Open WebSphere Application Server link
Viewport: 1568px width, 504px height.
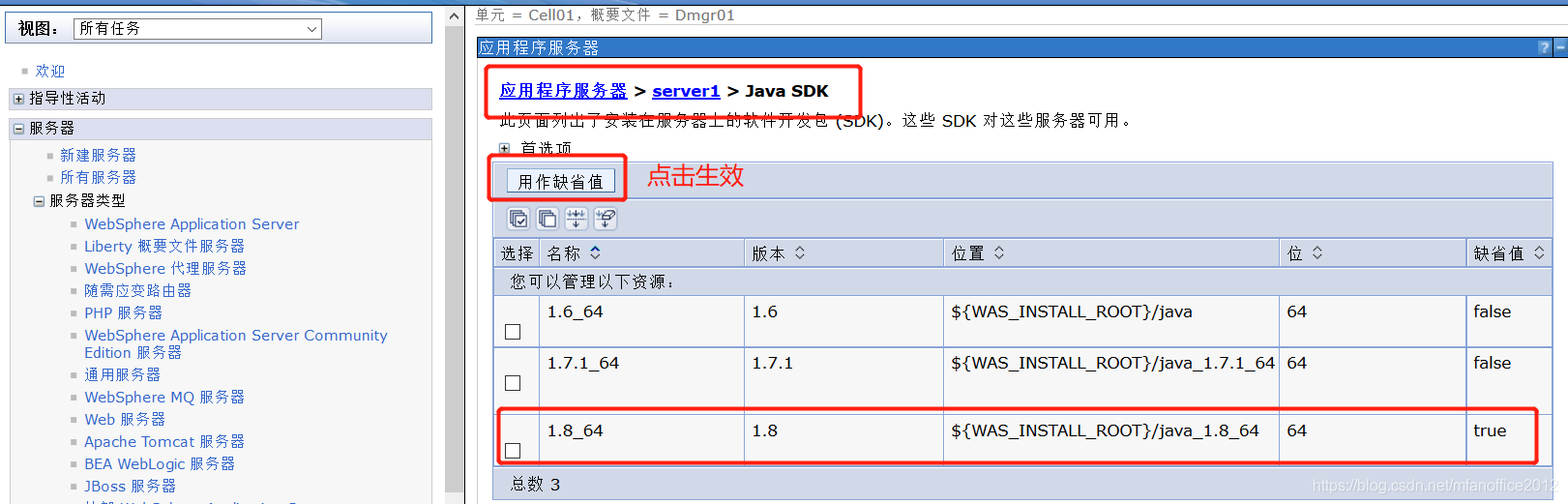(x=192, y=223)
